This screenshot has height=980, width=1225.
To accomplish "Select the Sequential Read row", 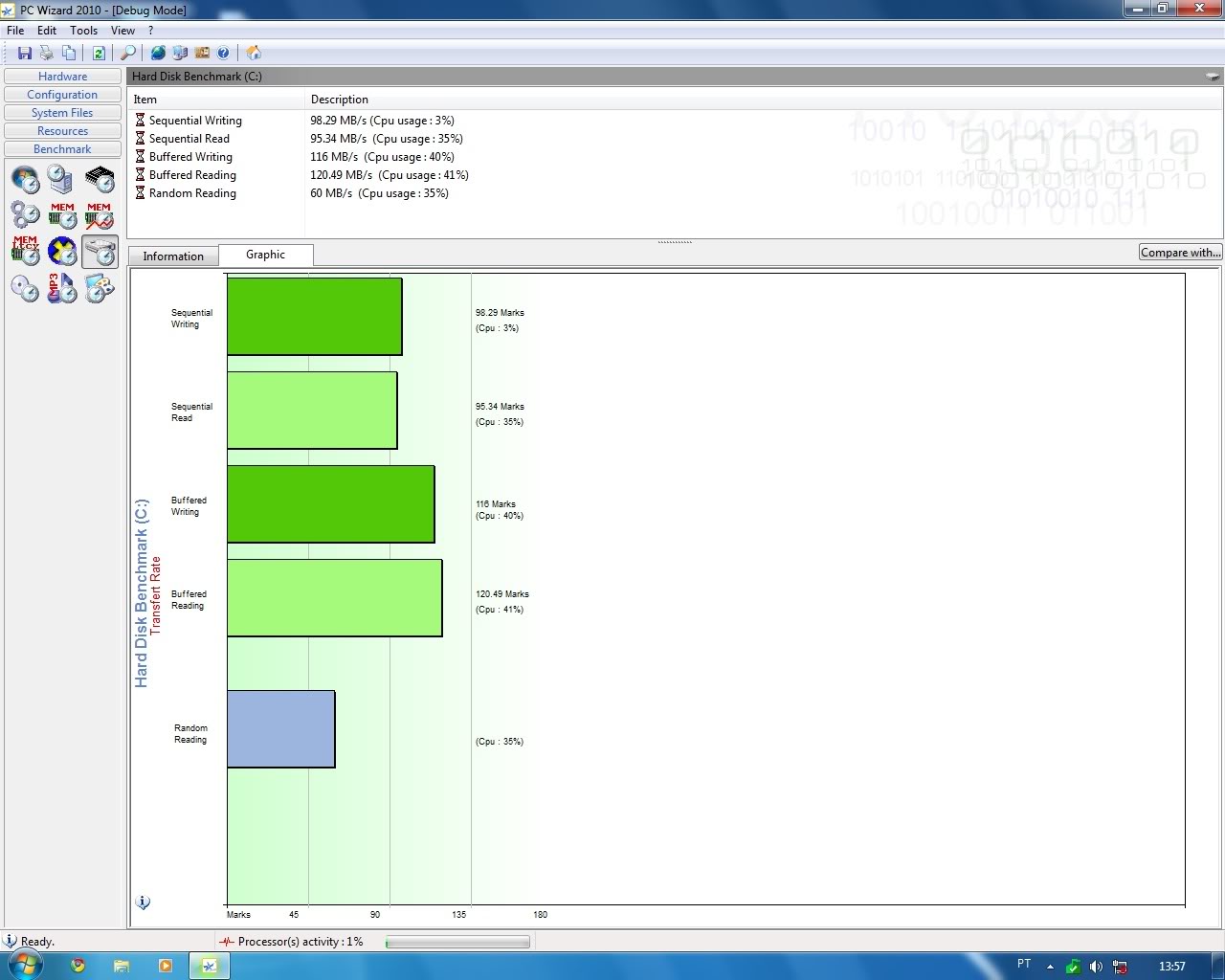I will point(675,139).
